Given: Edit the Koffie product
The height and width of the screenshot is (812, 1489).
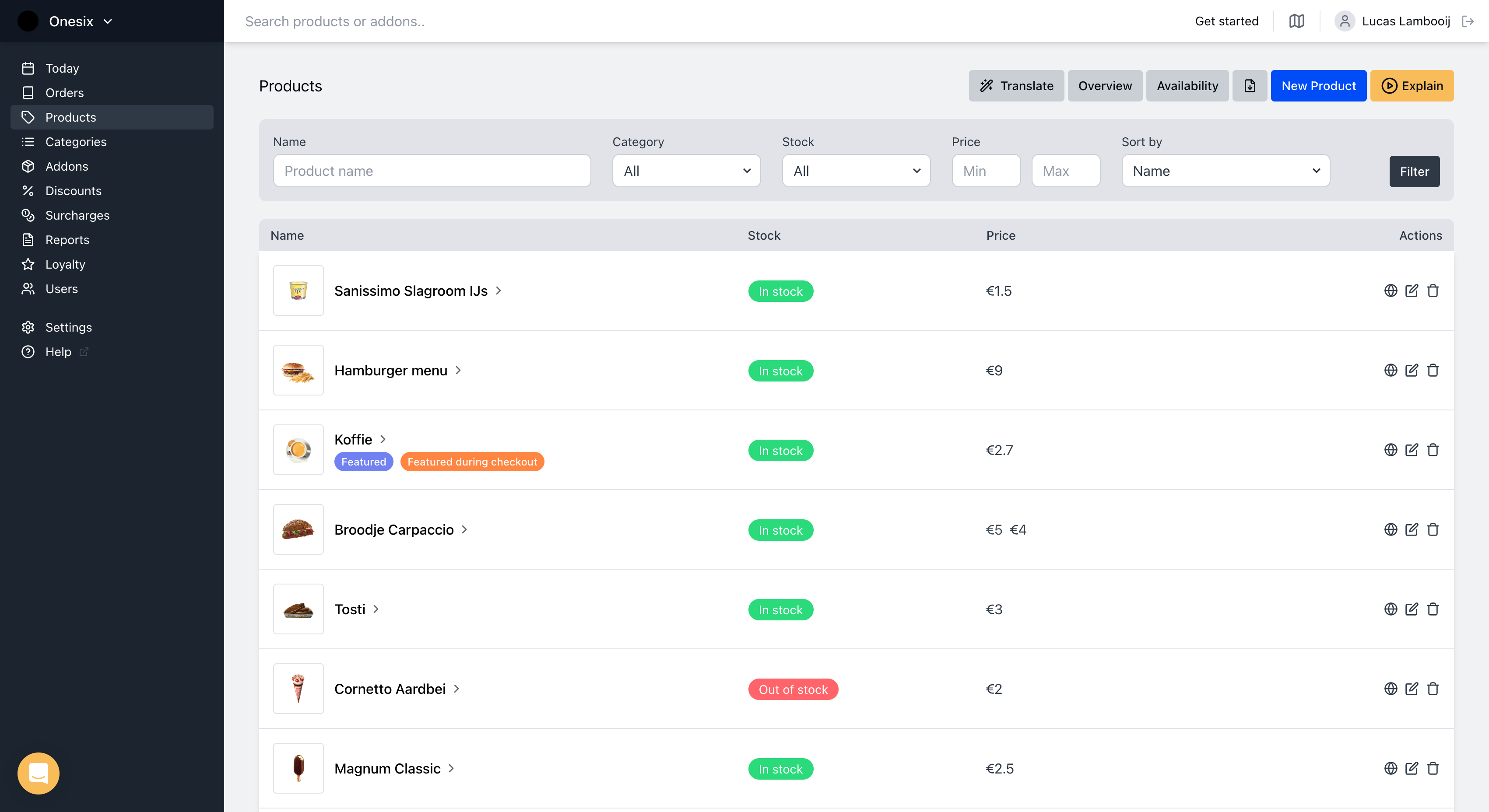Looking at the screenshot, I should [1412, 450].
